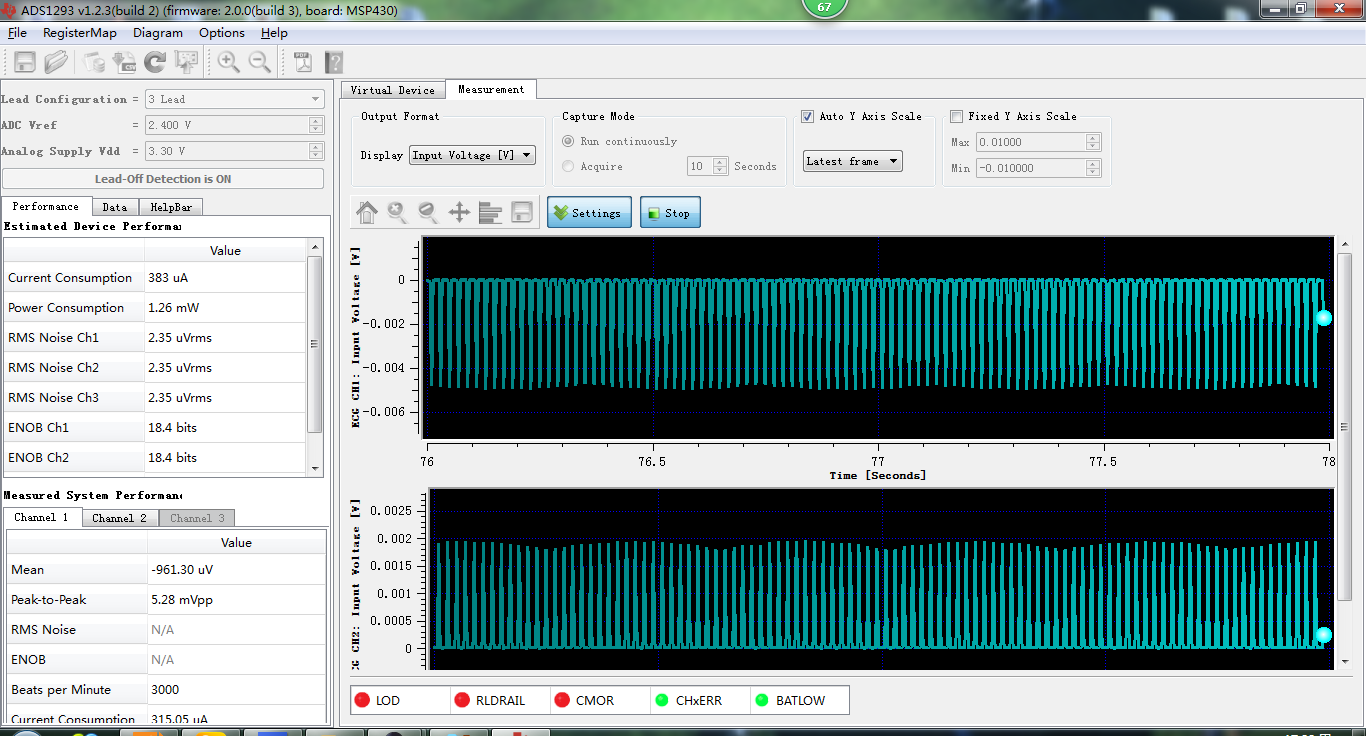
Task: Enable the Fixed Y Axis Scale checkbox
Action: [957, 117]
